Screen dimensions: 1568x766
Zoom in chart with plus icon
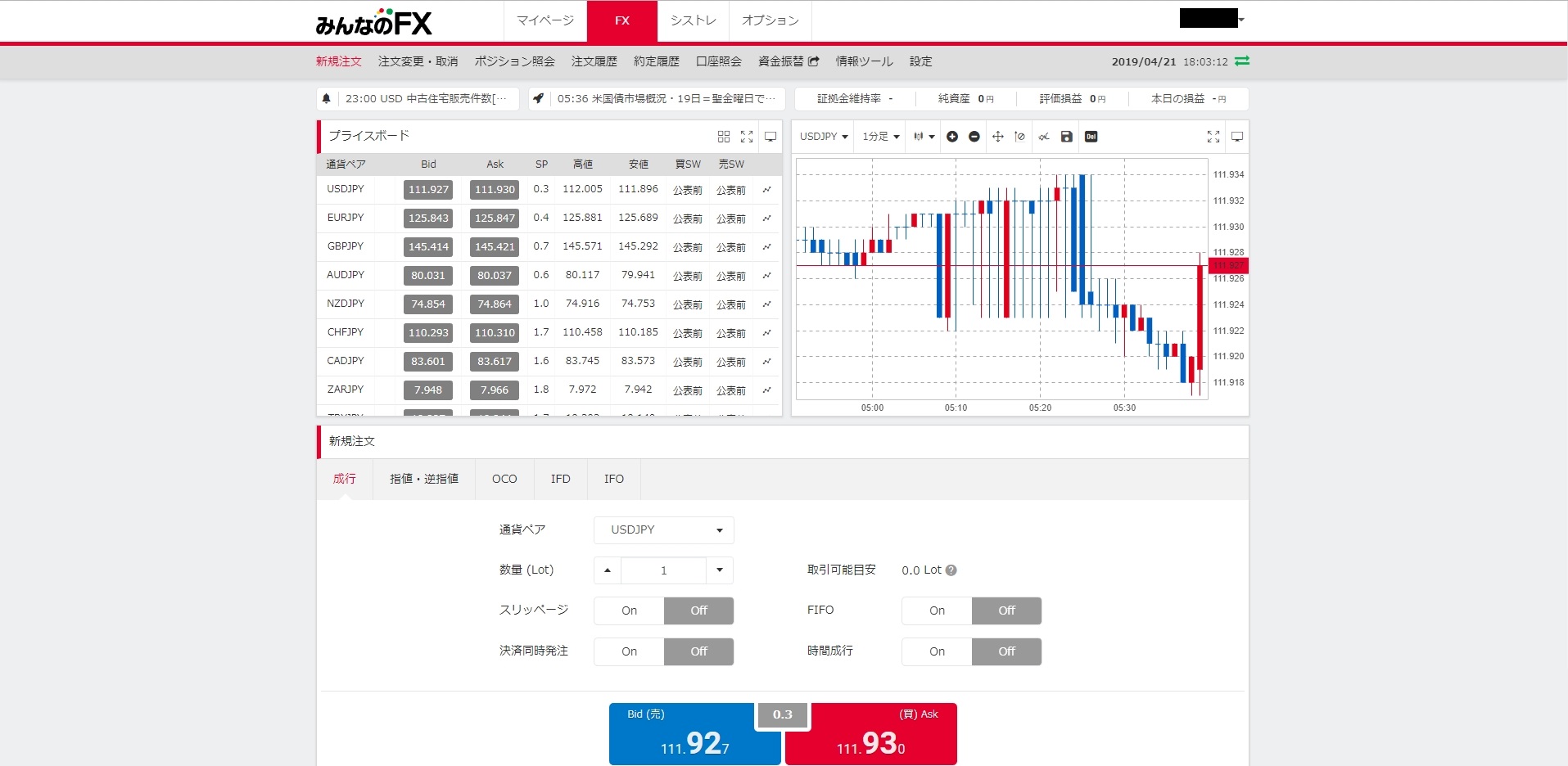coord(951,137)
